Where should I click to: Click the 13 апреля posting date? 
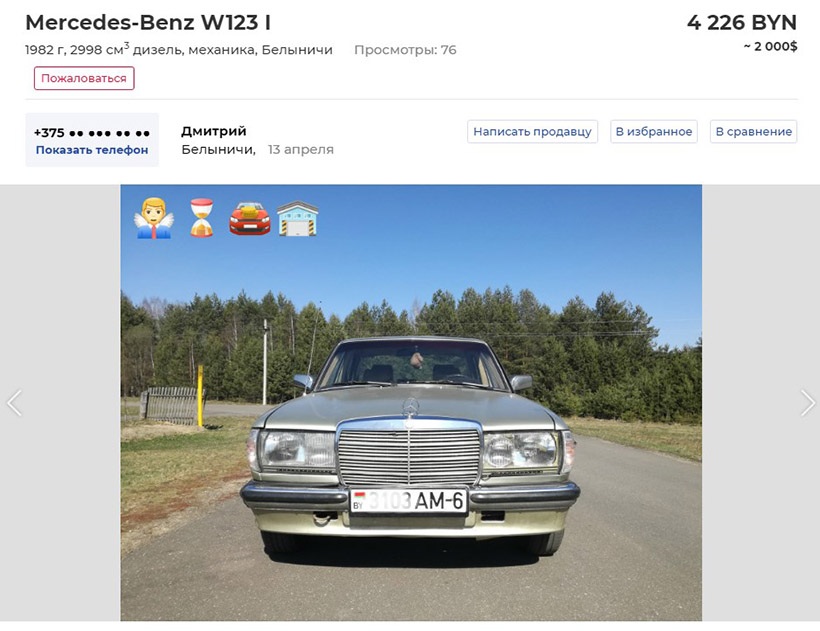(301, 150)
